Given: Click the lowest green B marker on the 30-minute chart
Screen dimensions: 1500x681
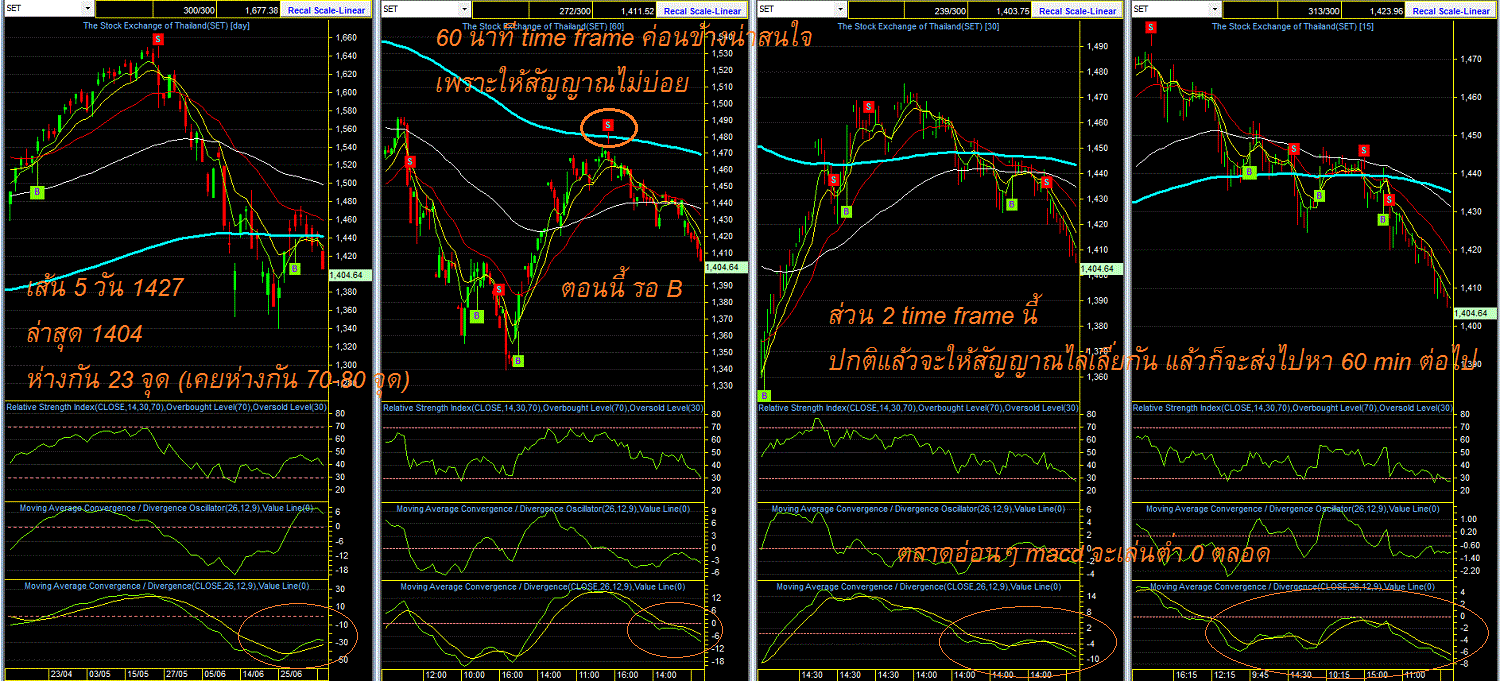Looking at the screenshot, I should 764,396.
